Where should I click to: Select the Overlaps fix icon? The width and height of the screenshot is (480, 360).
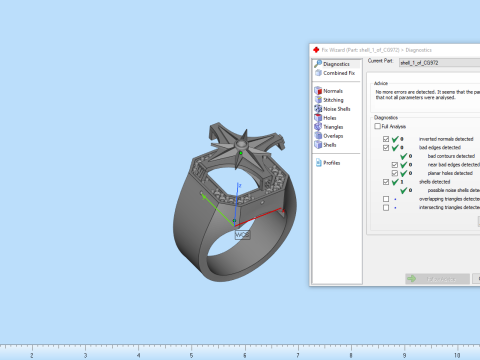pyautogui.click(x=318, y=136)
